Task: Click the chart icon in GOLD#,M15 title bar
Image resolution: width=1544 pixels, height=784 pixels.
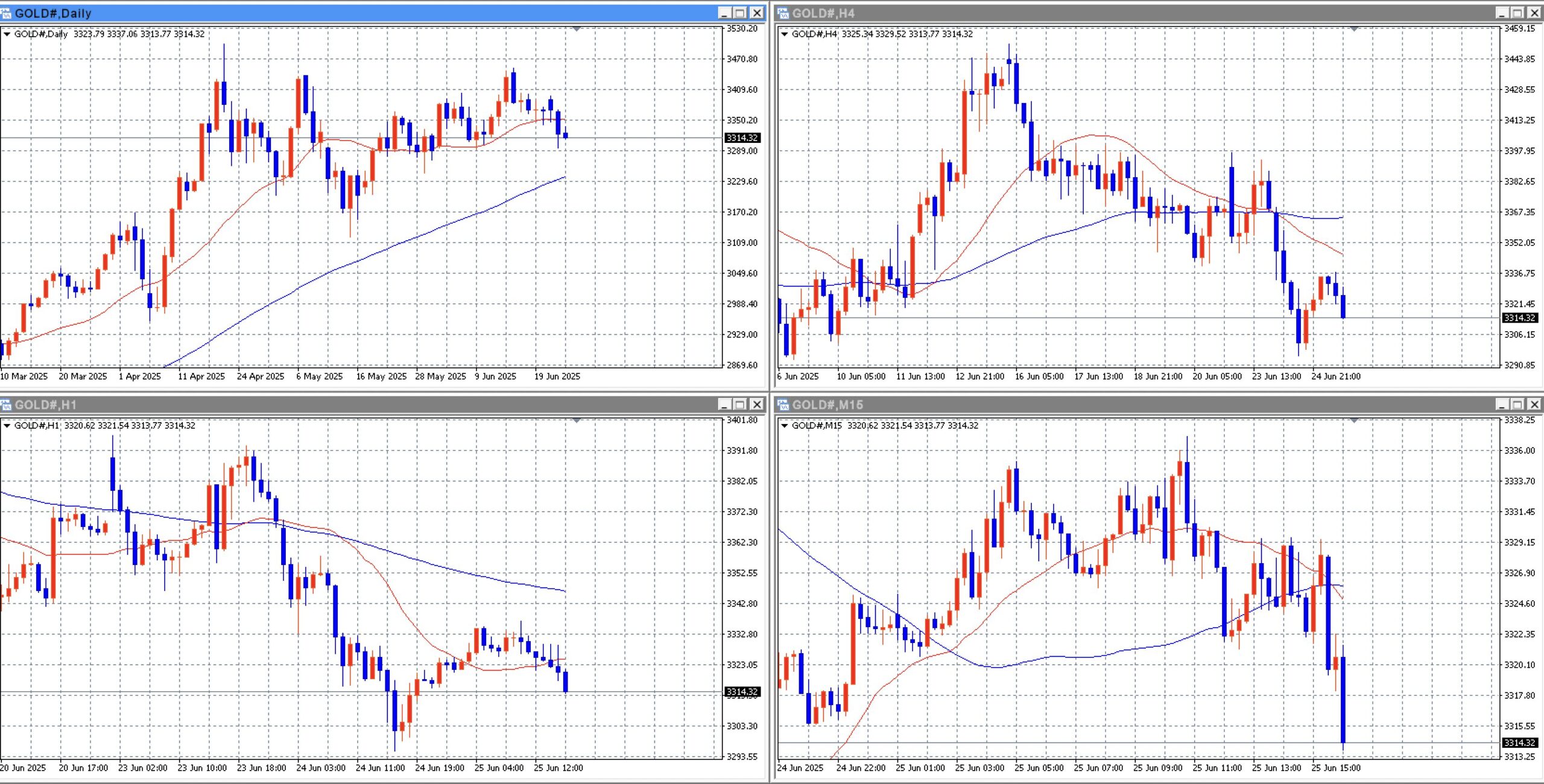Action: tap(783, 405)
